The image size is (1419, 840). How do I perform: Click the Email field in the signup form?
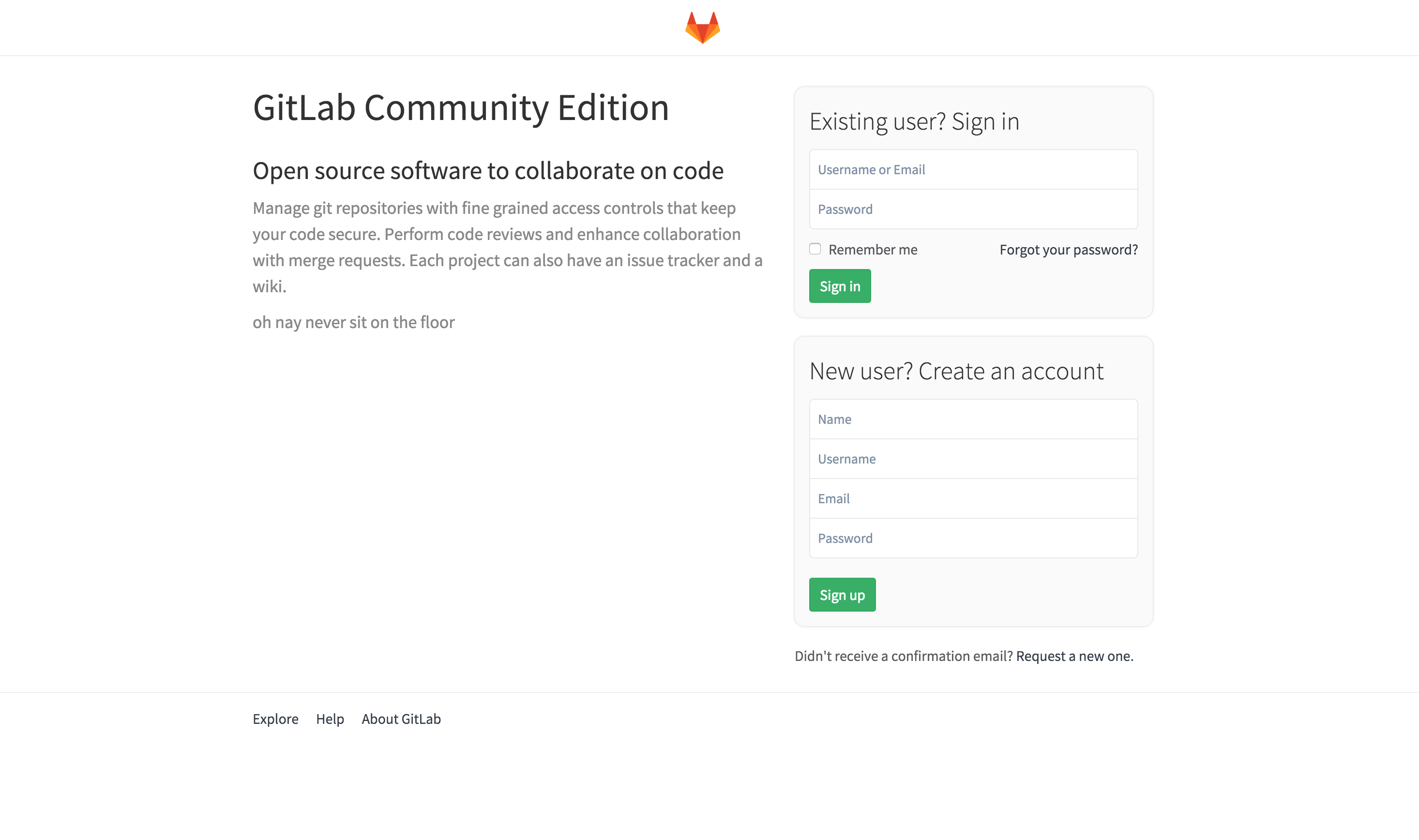coord(973,498)
